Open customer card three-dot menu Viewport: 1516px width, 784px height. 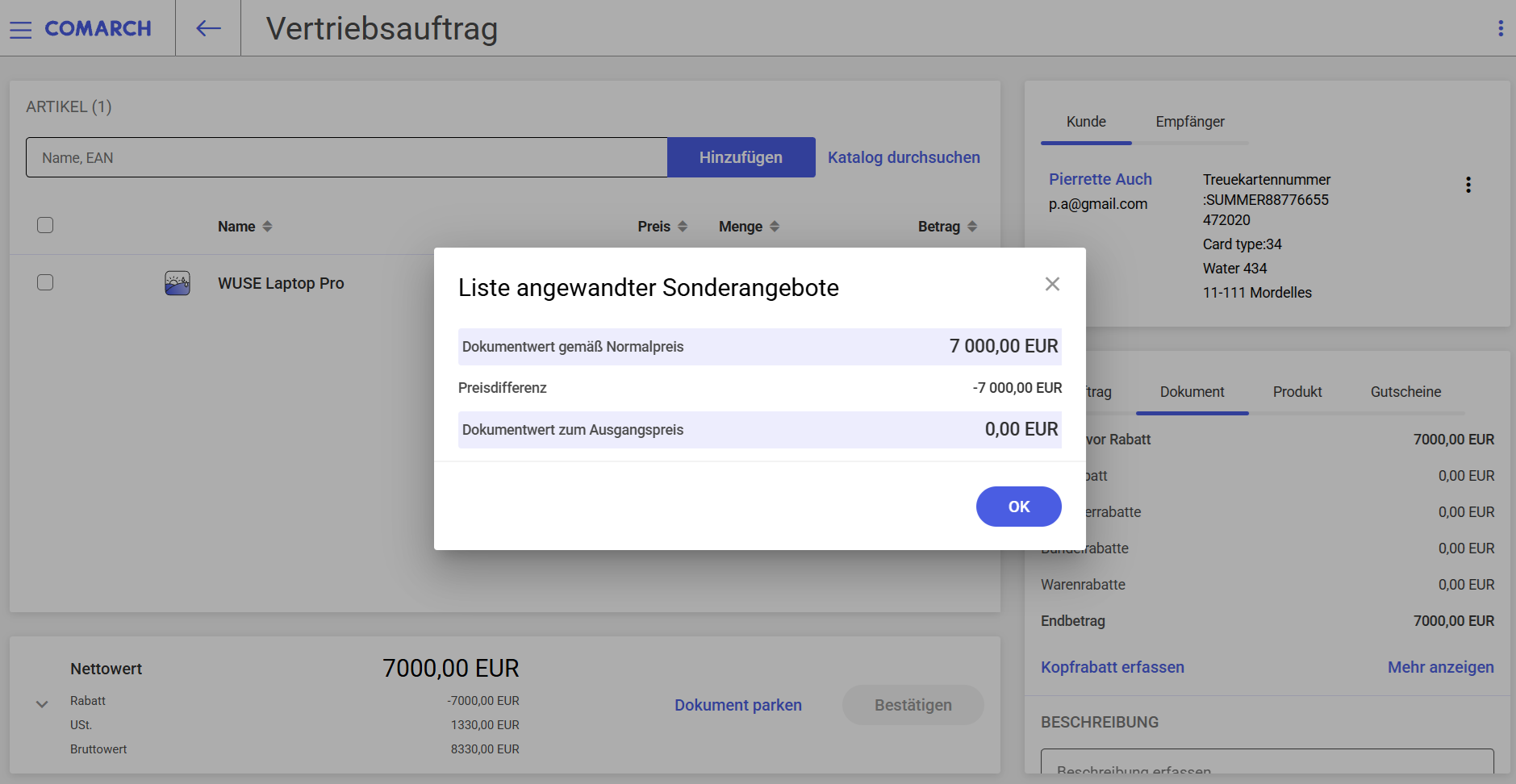[1468, 185]
